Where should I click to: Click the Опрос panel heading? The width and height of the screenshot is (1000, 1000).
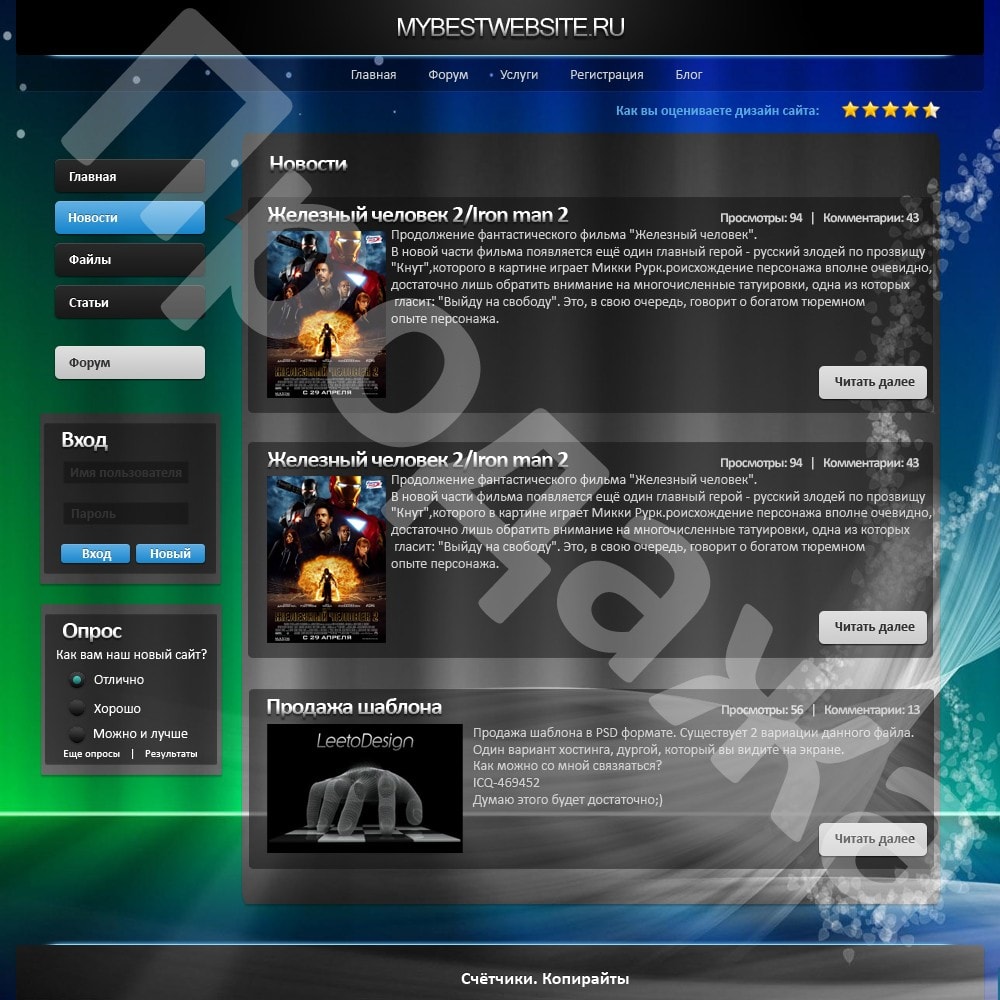pyautogui.click(x=92, y=631)
